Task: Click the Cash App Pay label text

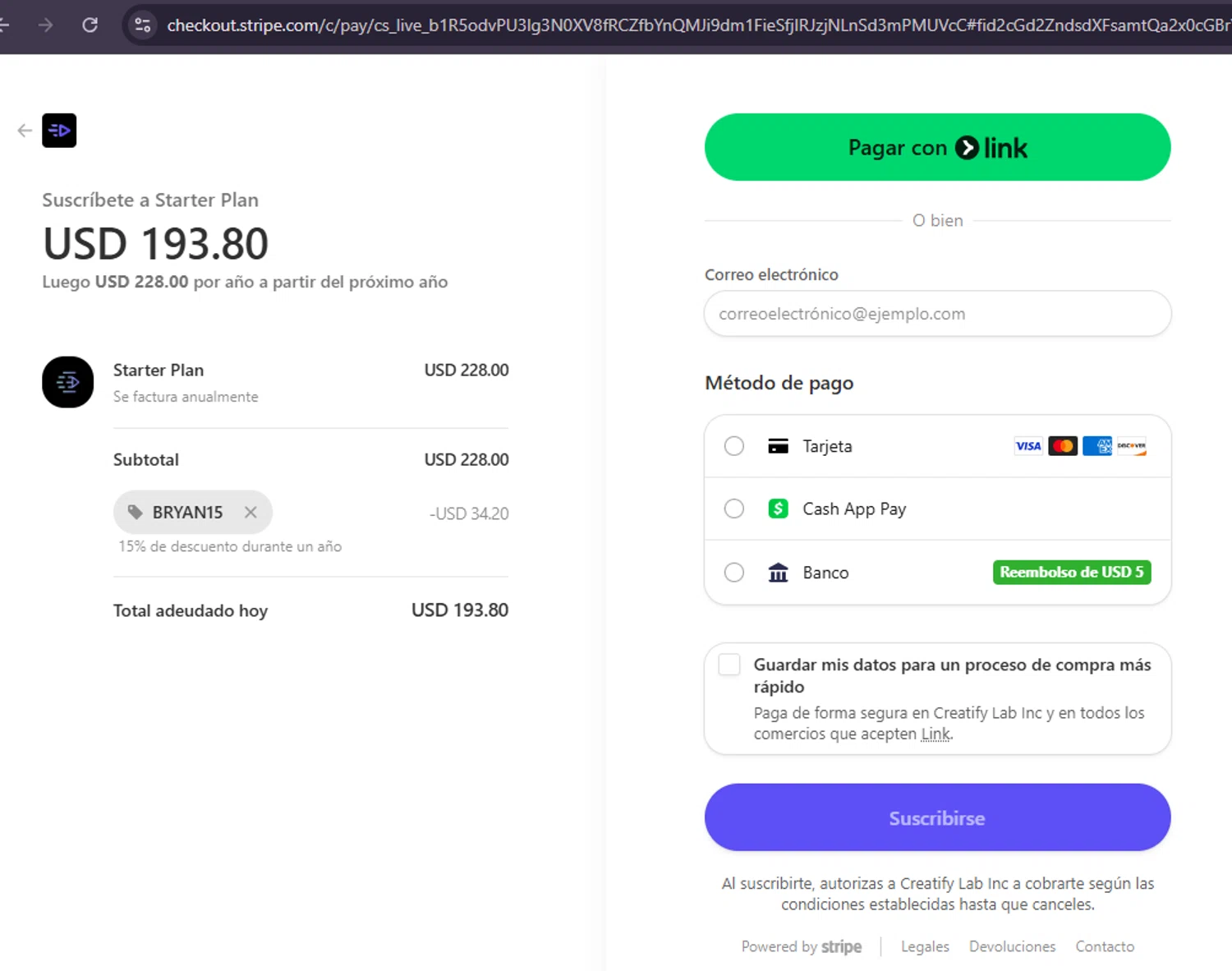Action: pyautogui.click(x=854, y=509)
